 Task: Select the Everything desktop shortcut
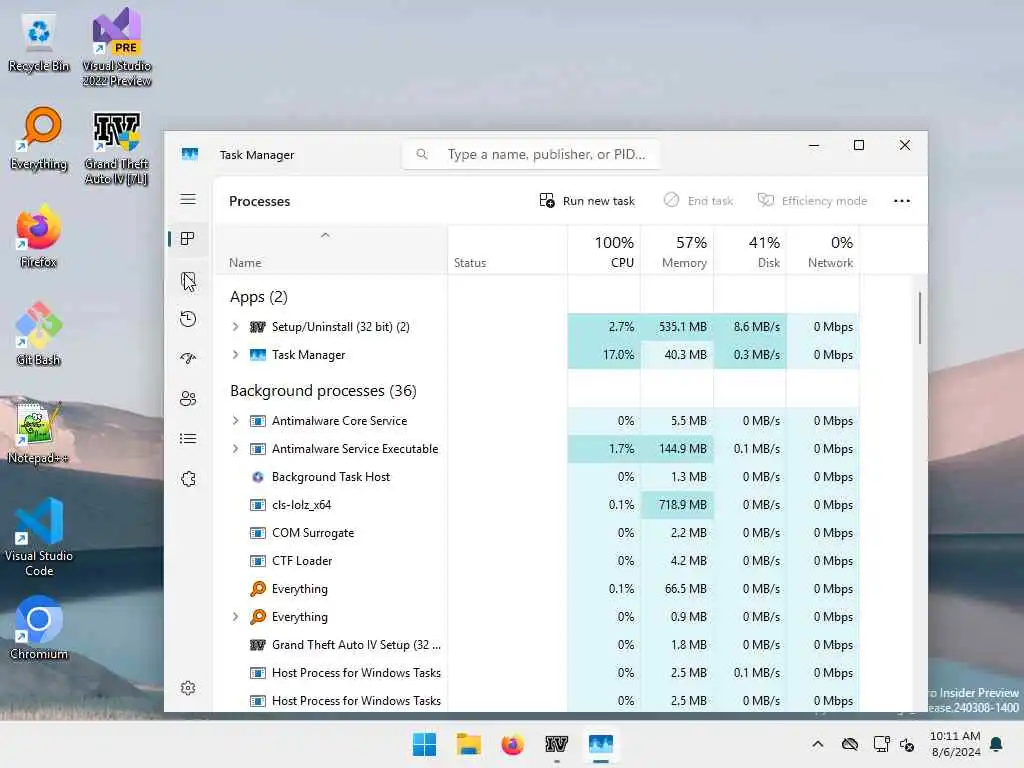[39, 139]
